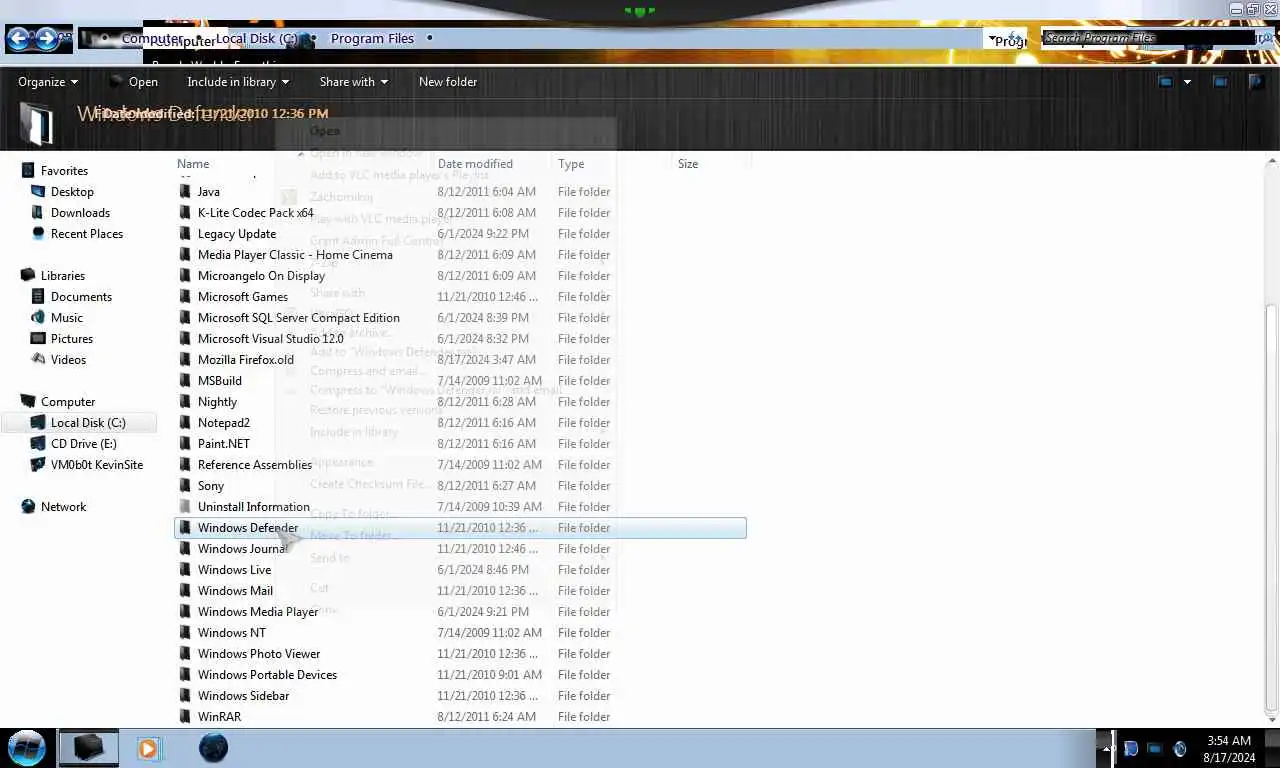This screenshot has width=1280, height=768.
Task: Click the Downloads icon in navigation pane
Action: (38, 213)
